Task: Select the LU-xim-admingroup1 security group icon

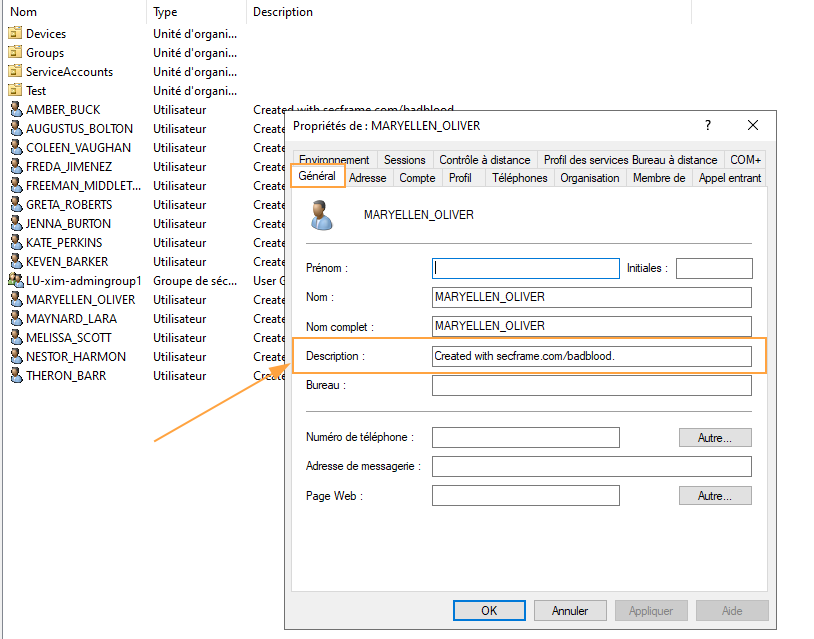Action: click(18, 280)
